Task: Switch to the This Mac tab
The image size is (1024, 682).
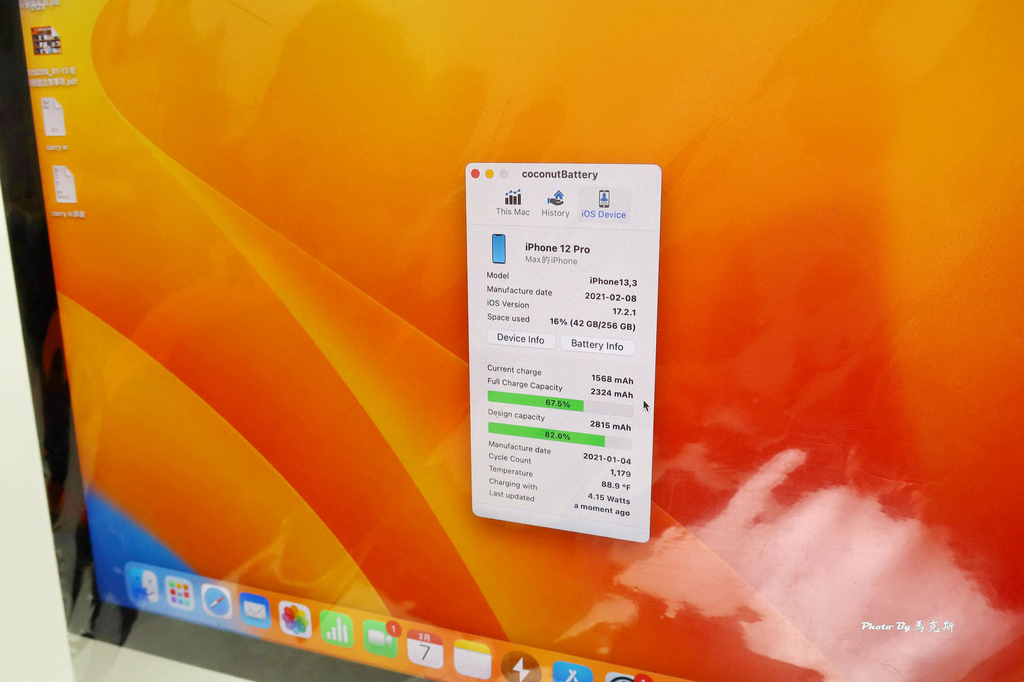Action: 513,203
